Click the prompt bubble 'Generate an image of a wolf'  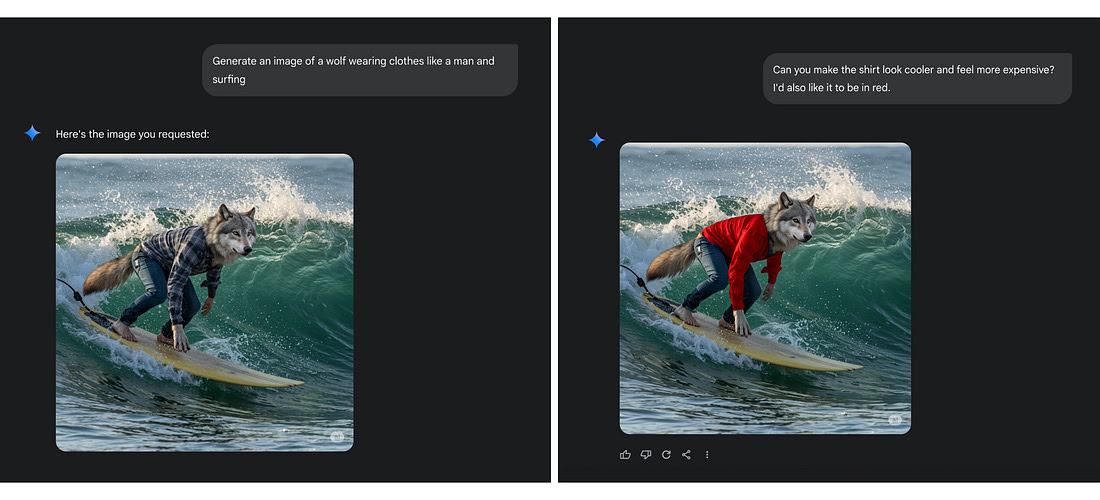coord(360,70)
